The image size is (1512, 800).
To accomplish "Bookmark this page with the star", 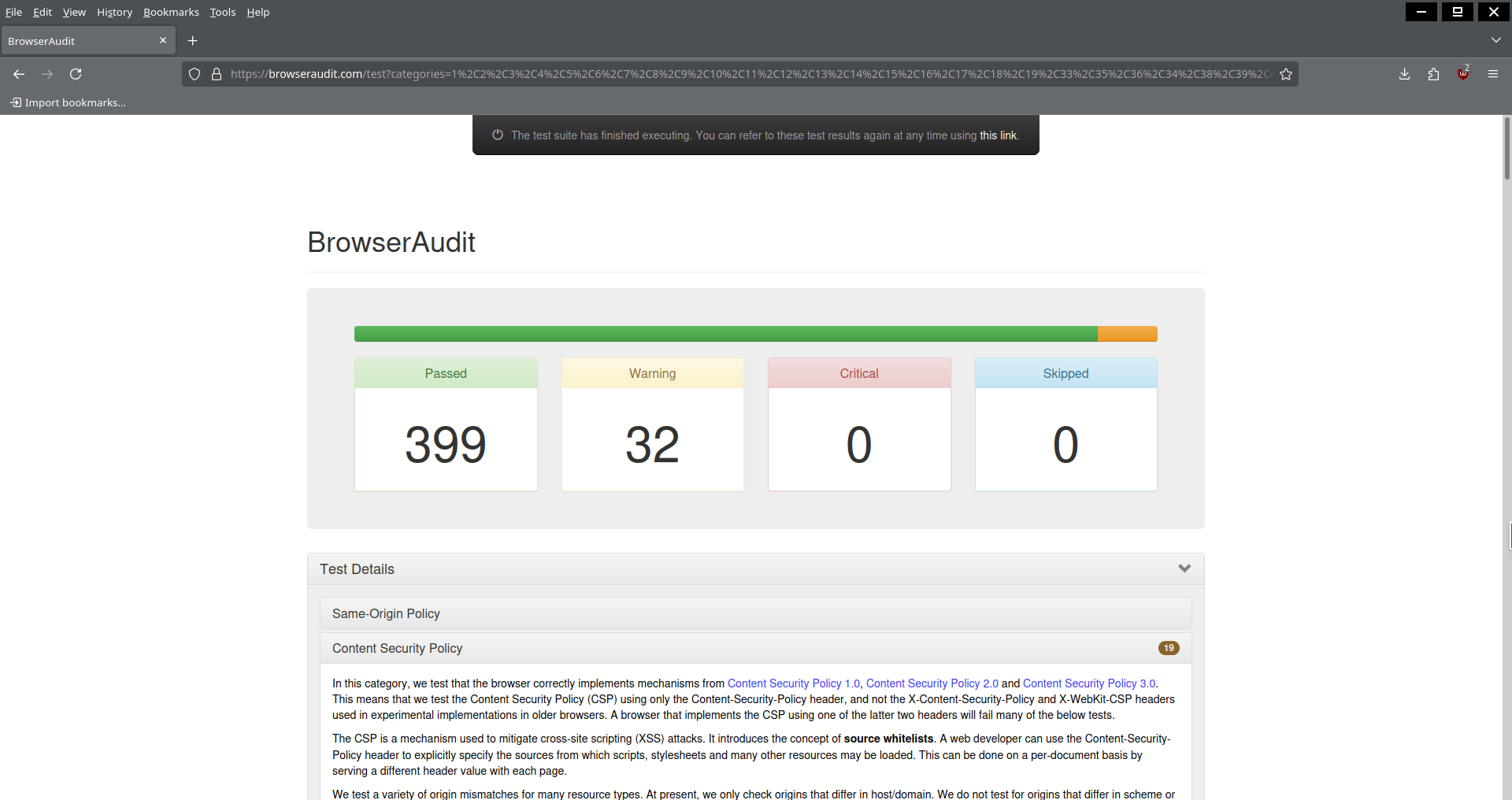I will pos(1286,74).
